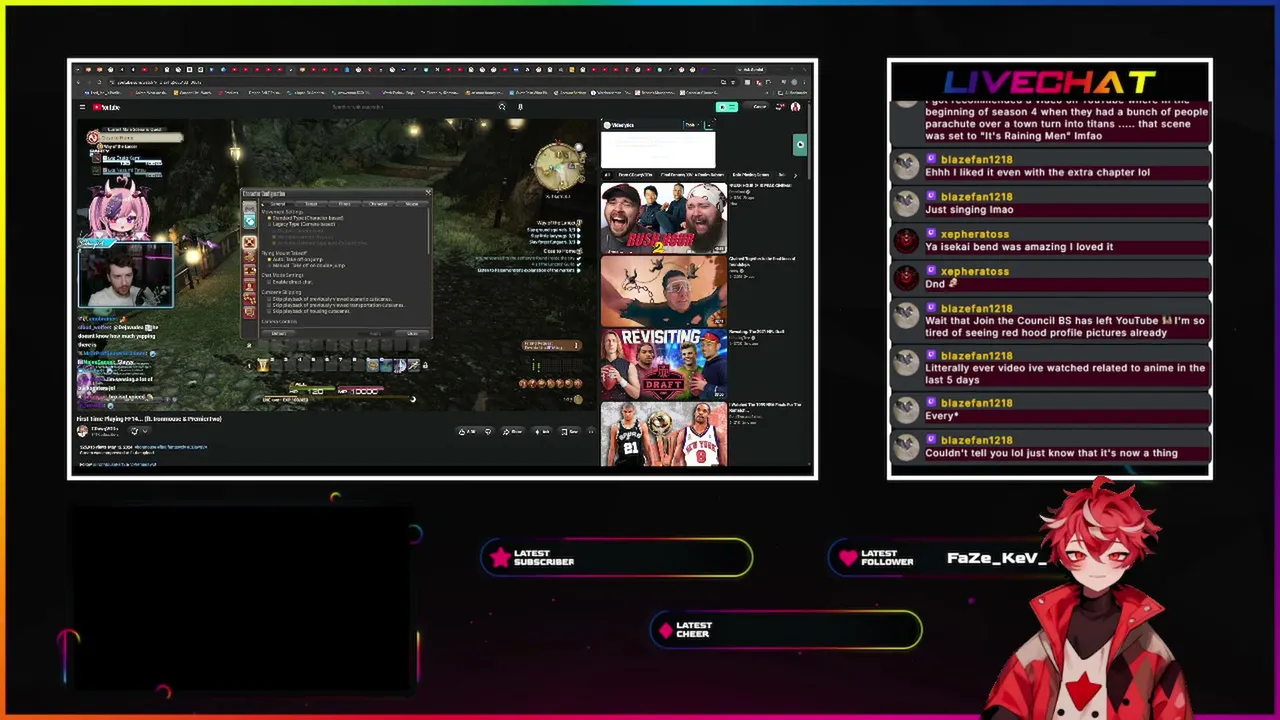Select Manual take off on double jump
Image resolution: width=1280 pixels, height=720 pixels.
[x=307, y=265]
